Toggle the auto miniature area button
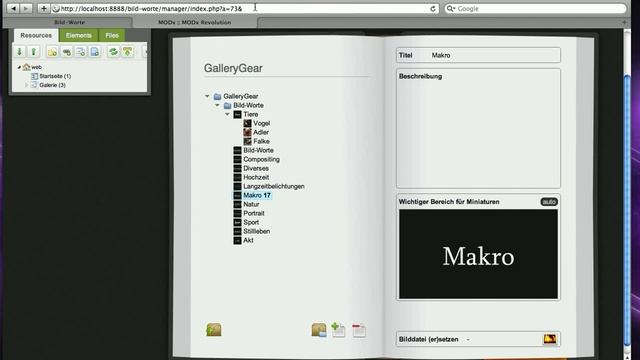The height and width of the screenshot is (360, 640). (x=549, y=202)
